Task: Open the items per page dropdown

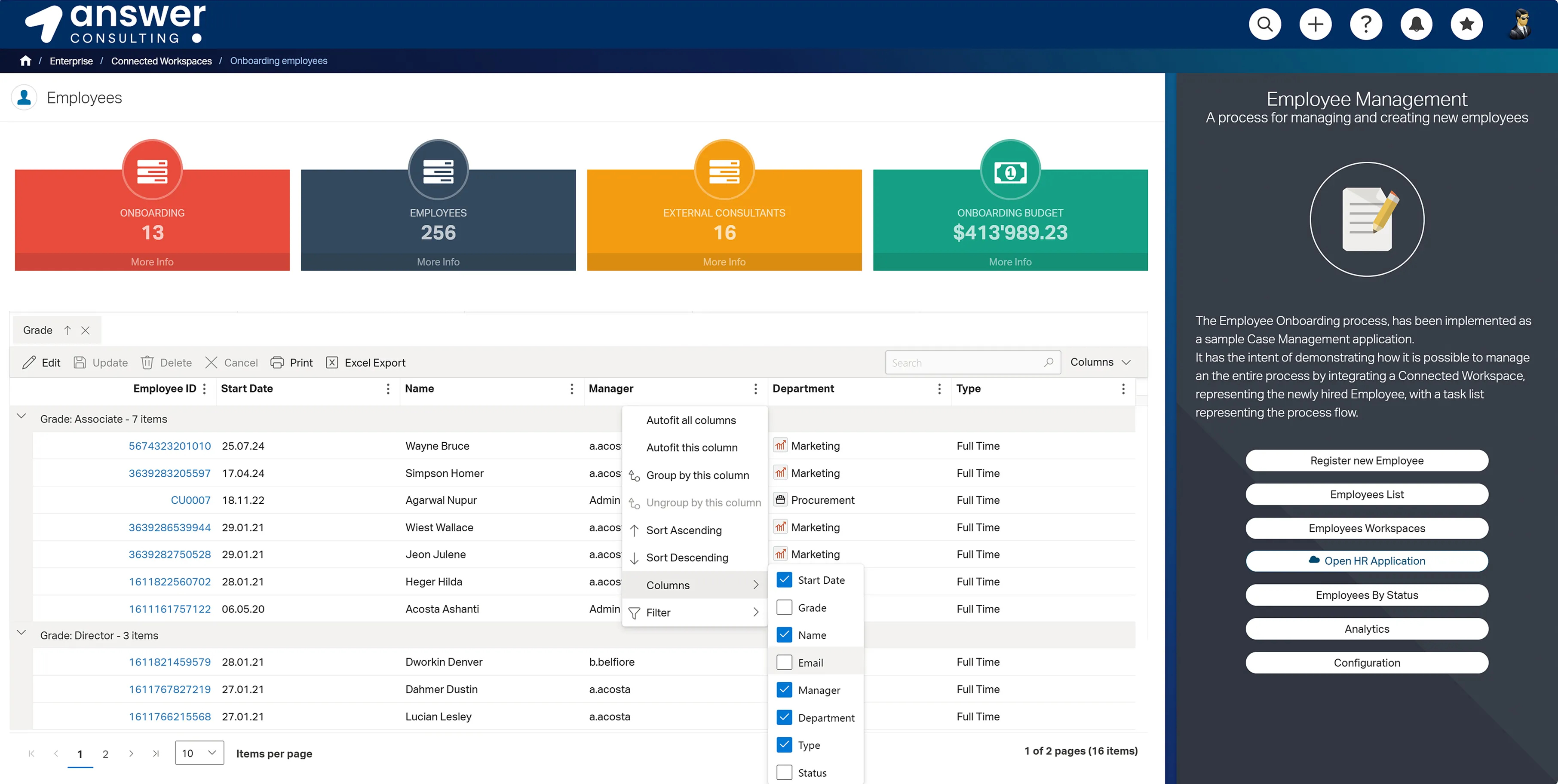Action: [x=199, y=753]
